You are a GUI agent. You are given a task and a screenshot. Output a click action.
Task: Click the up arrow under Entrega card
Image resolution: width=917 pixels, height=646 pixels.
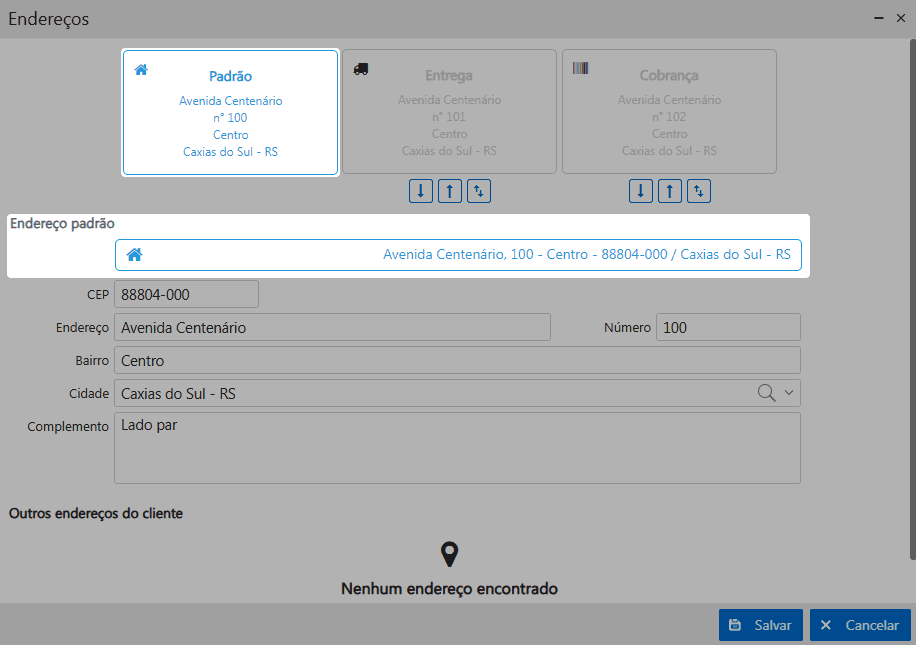[450, 191]
